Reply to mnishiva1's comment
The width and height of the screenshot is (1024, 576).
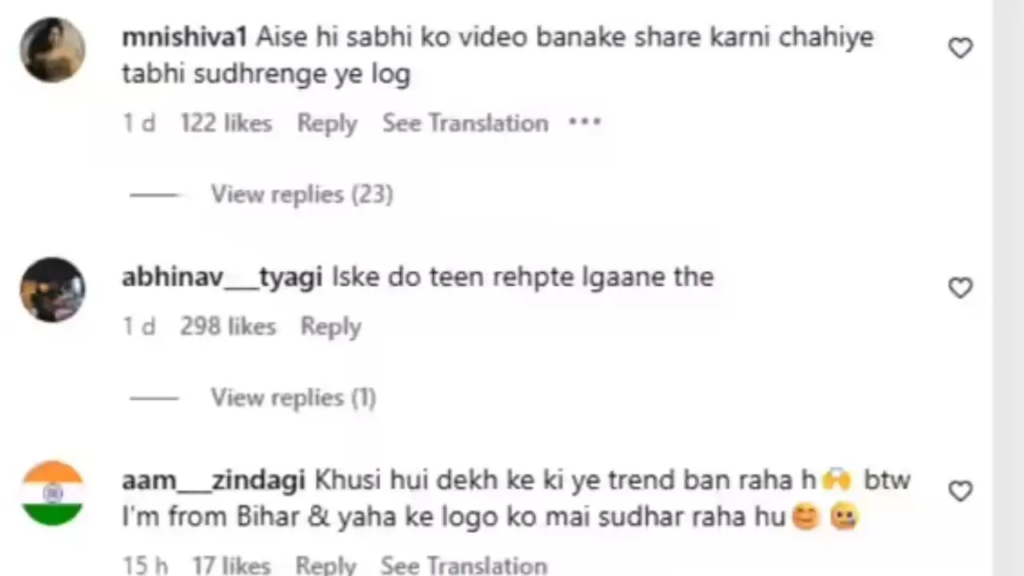327,123
